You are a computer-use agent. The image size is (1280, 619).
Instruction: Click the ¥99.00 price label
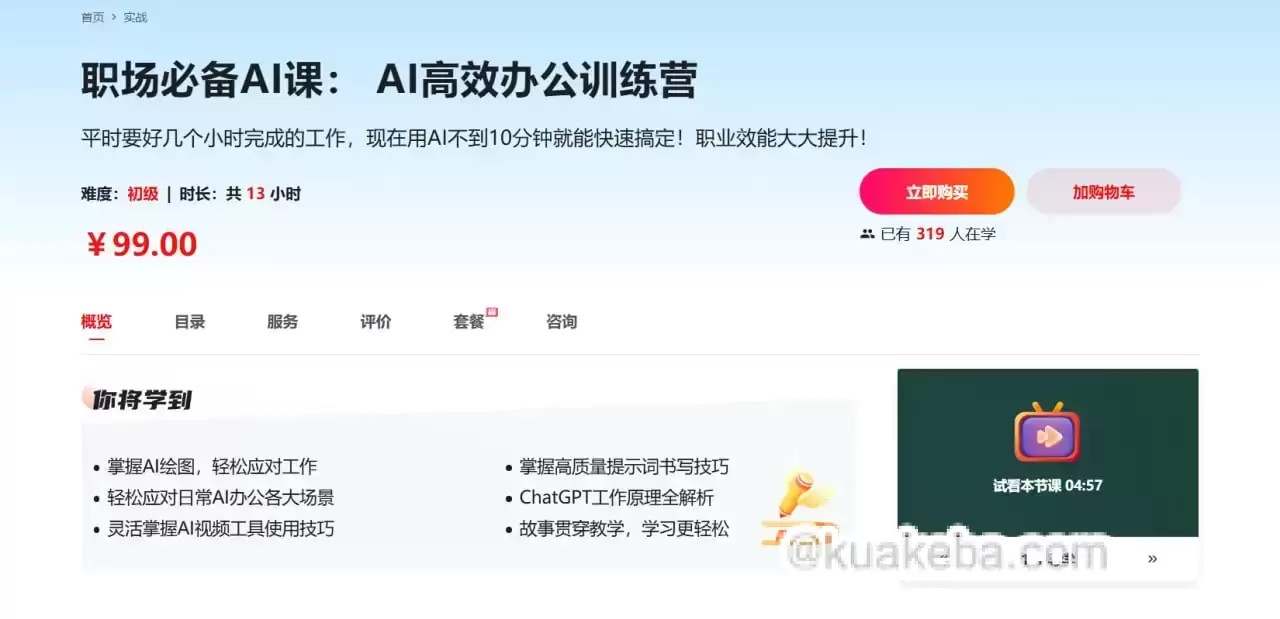[141, 244]
